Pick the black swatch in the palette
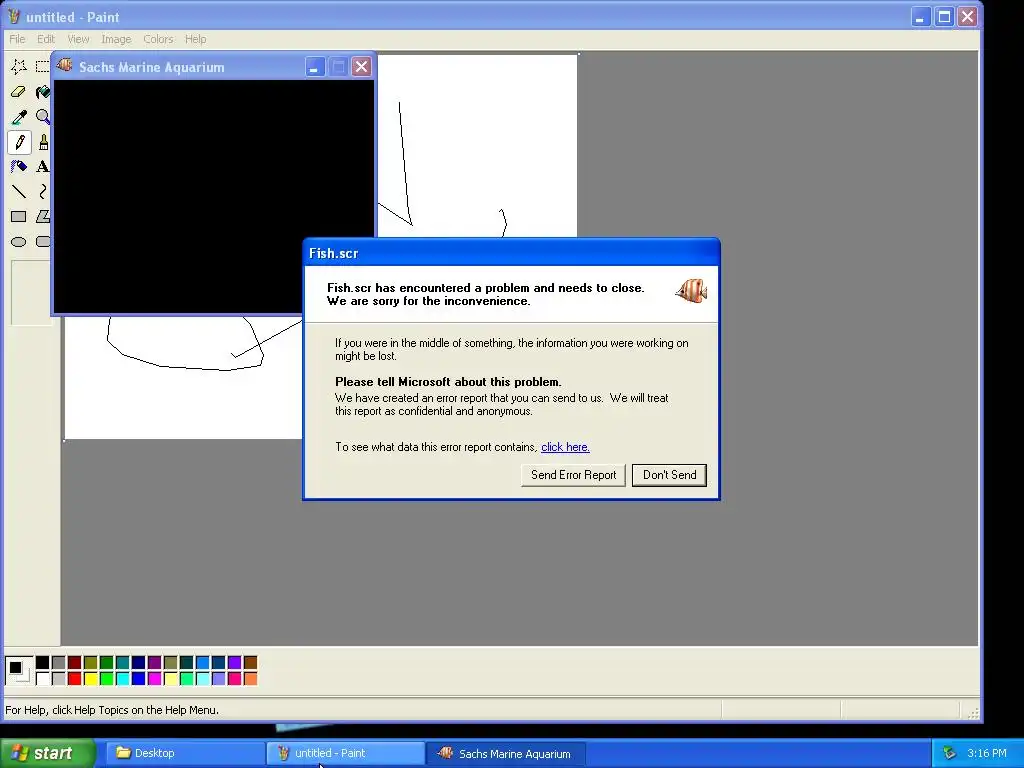The height and width of the screenshot is (768, 1024). tap(42, 663)
